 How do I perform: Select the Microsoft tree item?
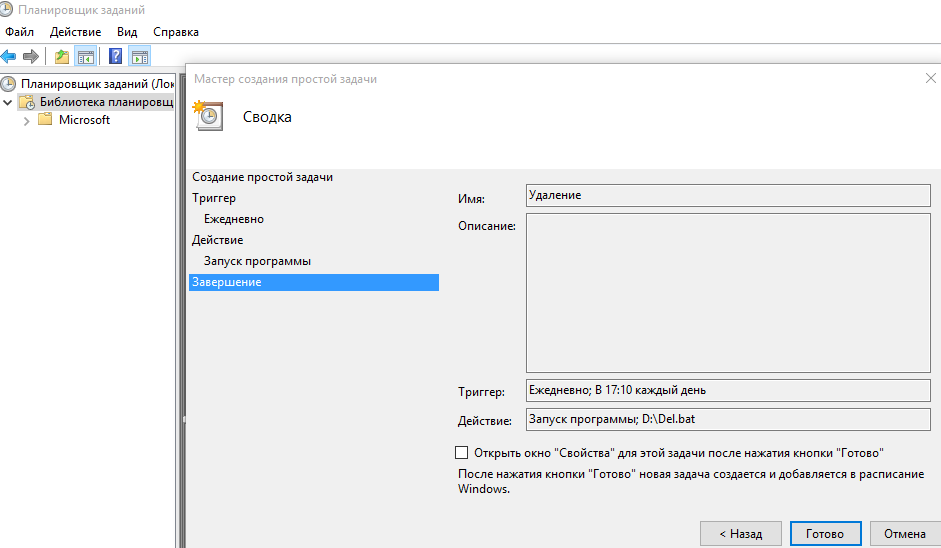85,119
